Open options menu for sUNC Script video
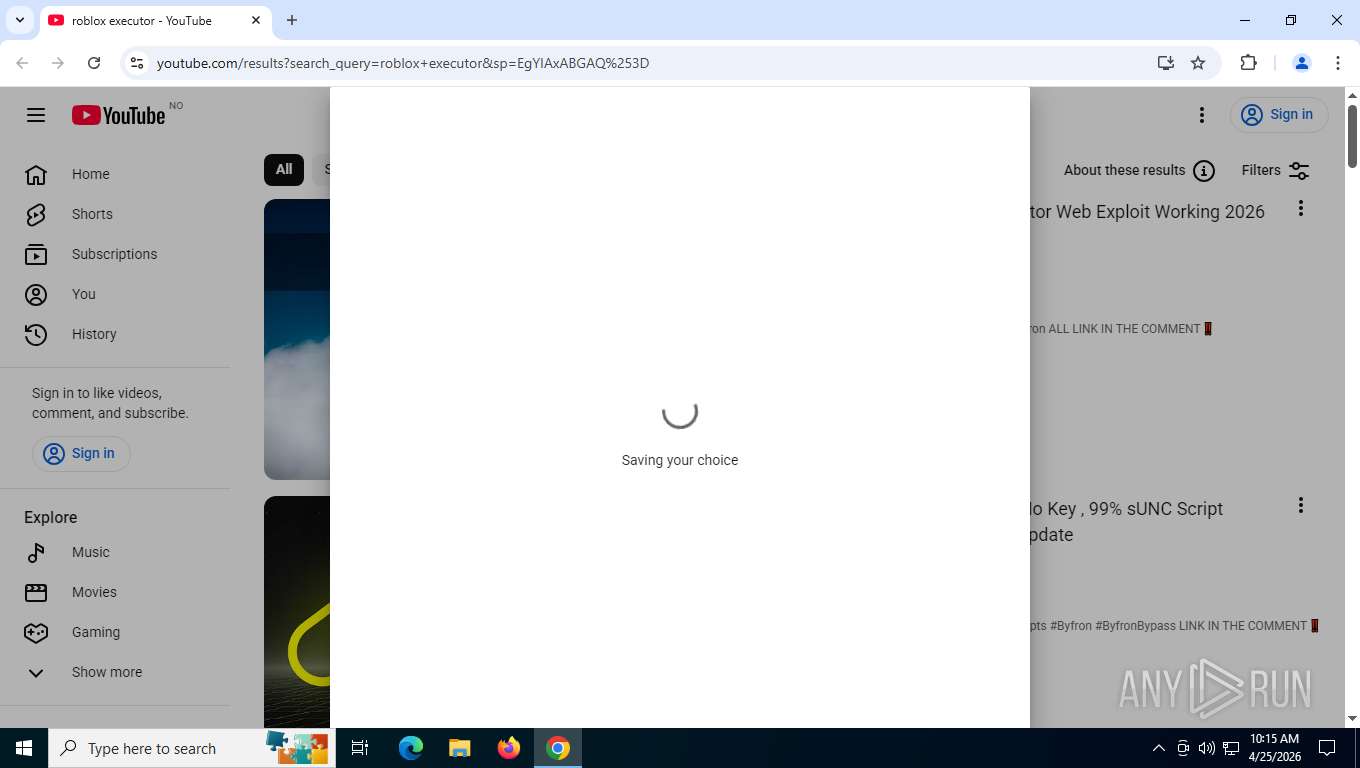The image size is (1360, 768). (1301, 505)
